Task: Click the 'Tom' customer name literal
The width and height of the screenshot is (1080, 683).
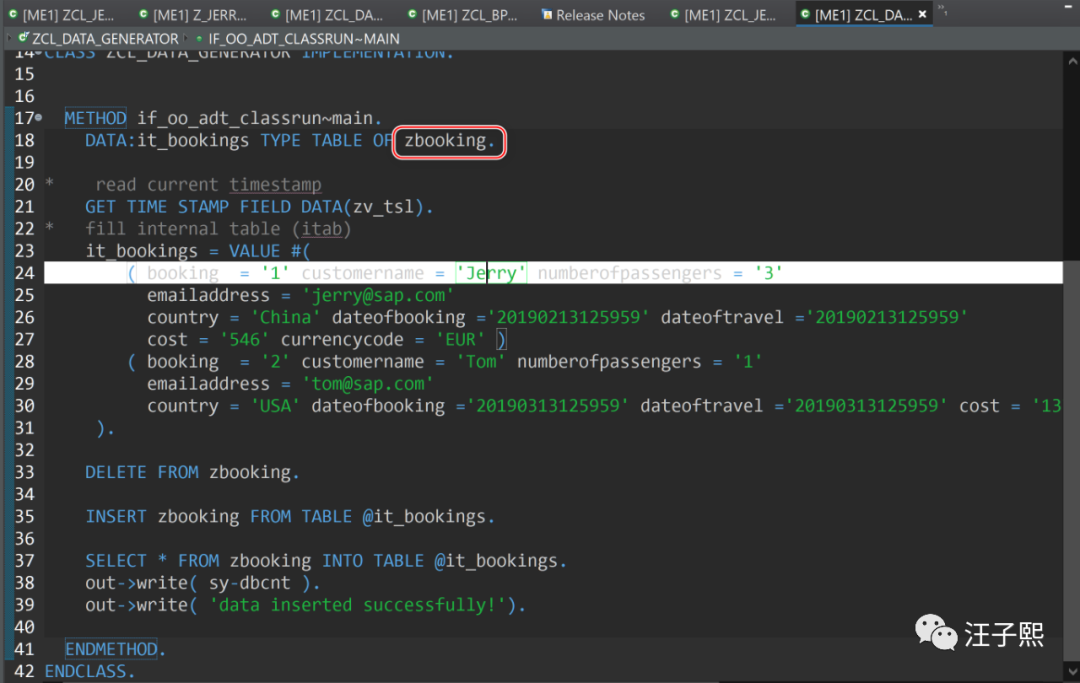Action: [x=480, y=361]
